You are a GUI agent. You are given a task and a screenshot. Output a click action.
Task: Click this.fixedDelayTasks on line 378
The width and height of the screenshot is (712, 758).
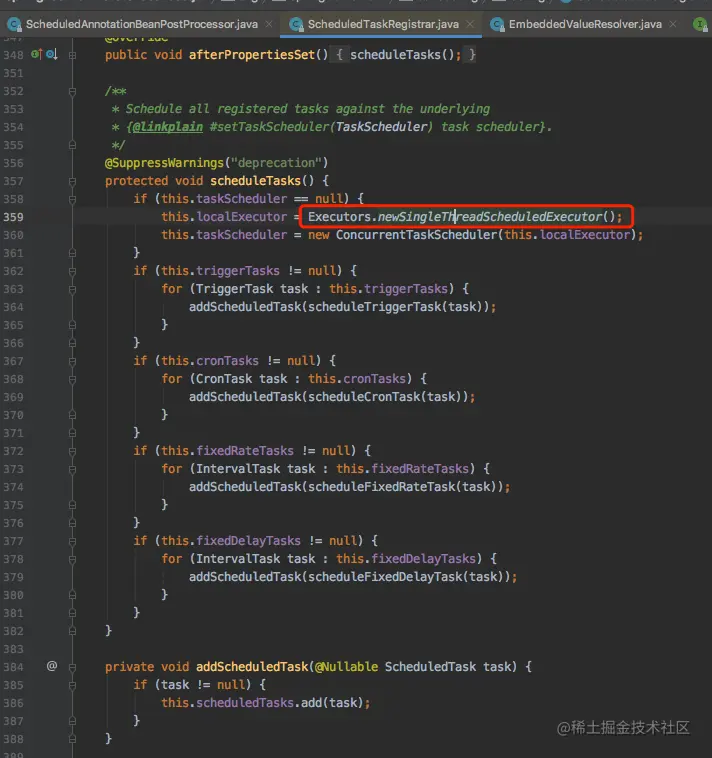click(406, 558)
